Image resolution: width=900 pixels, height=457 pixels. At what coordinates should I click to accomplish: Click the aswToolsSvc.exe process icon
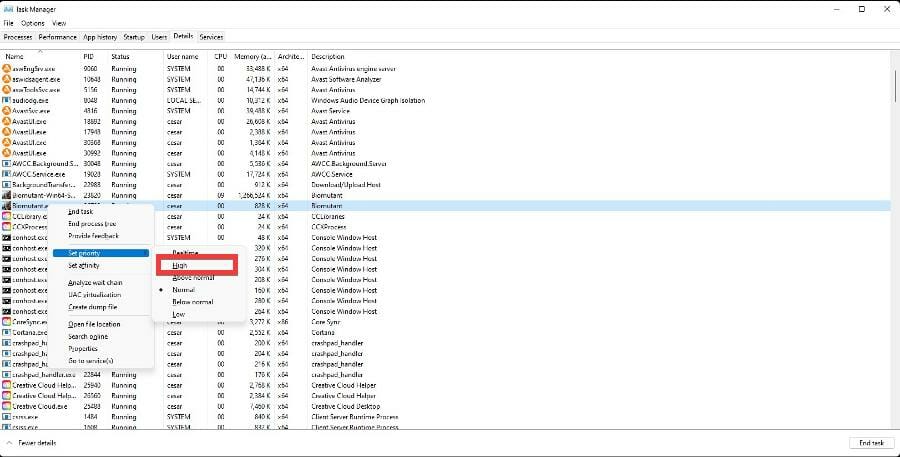[7, 90]
